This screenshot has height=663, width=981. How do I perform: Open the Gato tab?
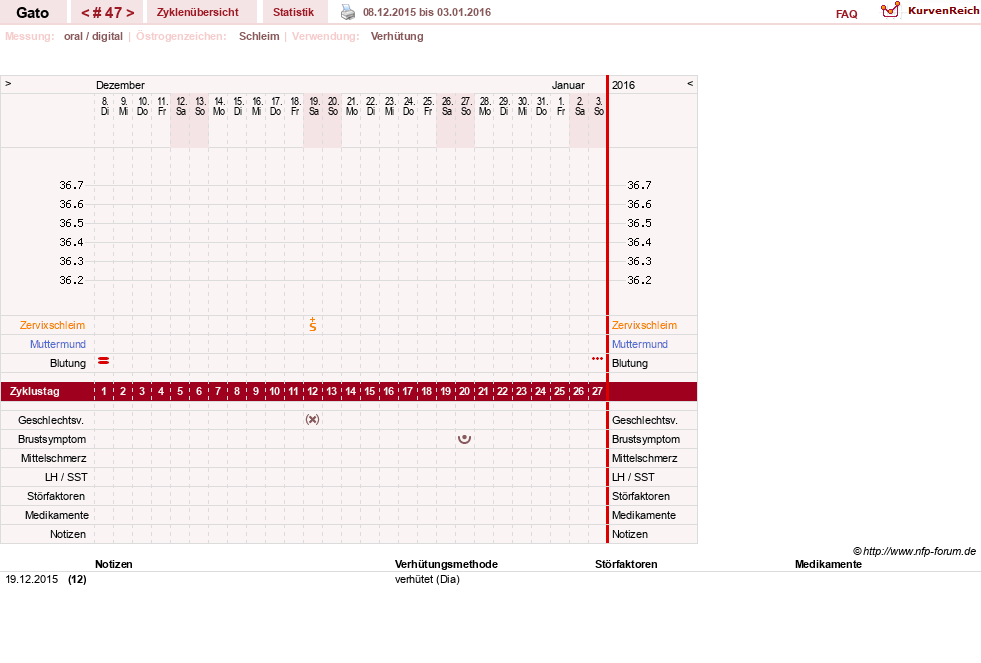[x=33, y=13]
